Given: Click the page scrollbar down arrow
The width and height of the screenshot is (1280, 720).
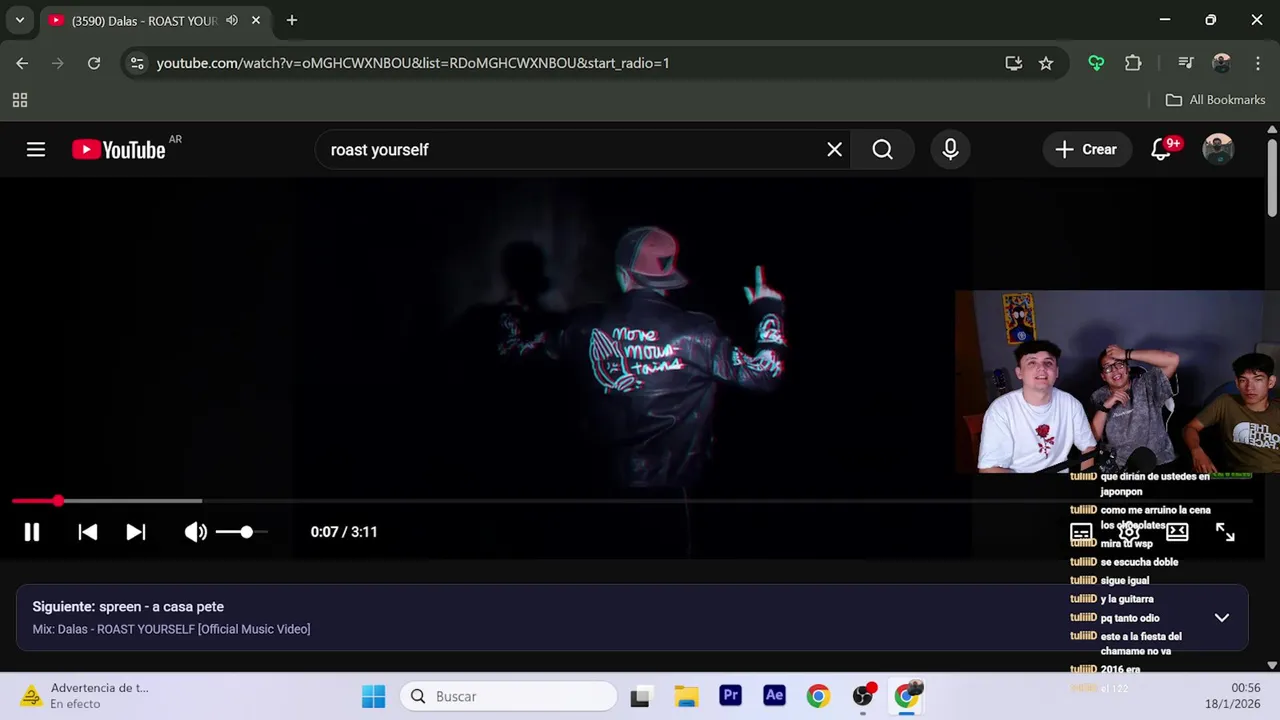Looking at the screenshot, I should coord(1272,665).
